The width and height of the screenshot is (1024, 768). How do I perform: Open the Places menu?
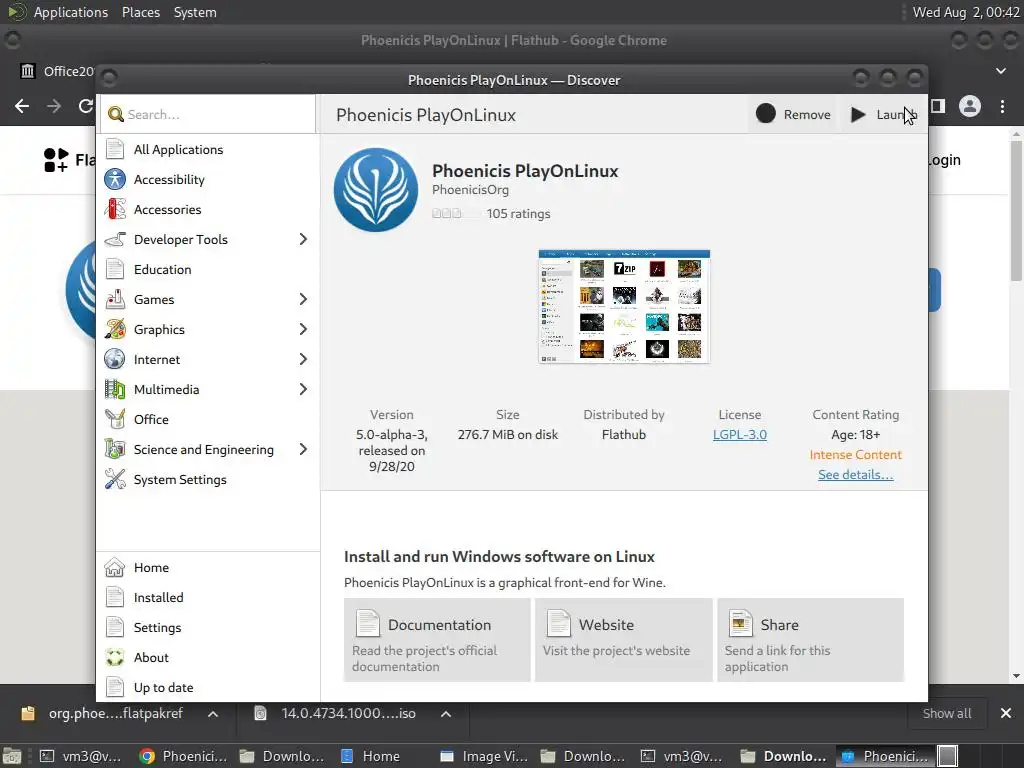140,12
